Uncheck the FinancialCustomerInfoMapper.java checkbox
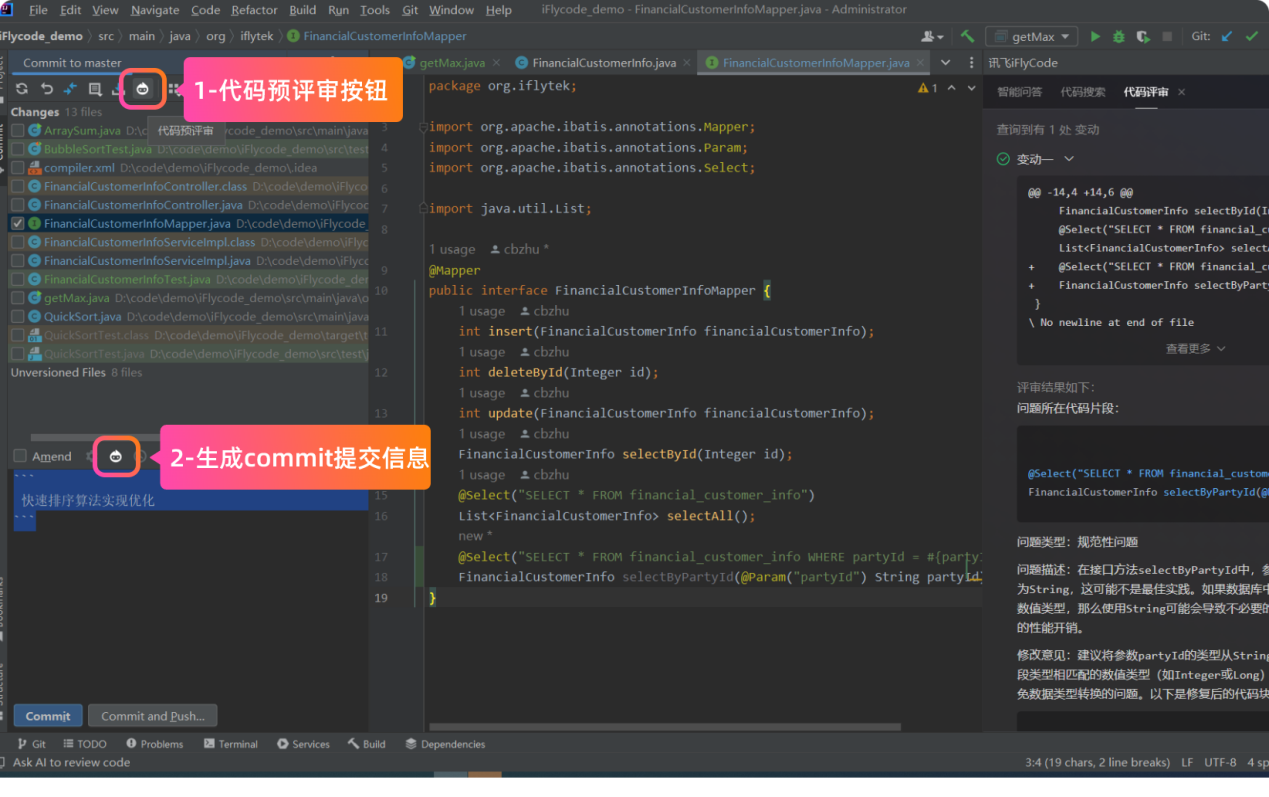 [x=18, y=224]
